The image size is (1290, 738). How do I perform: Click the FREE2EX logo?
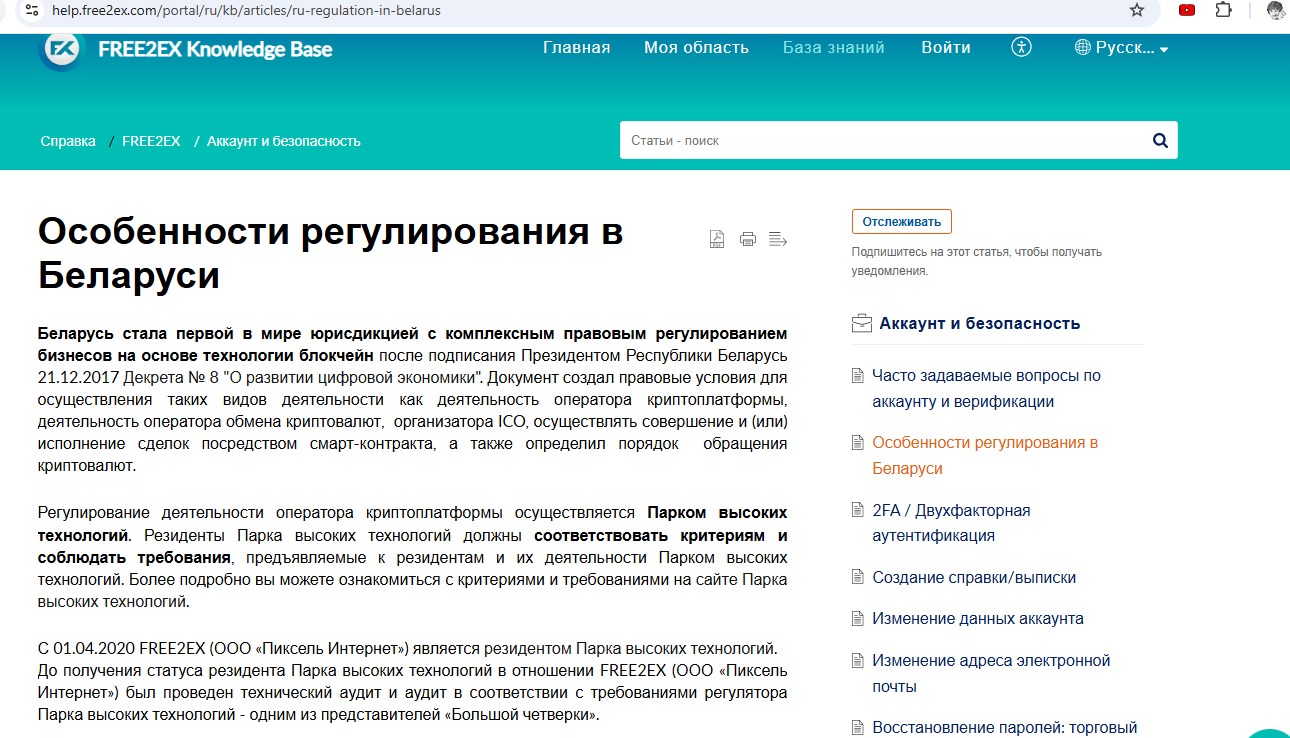tap(61, 49)
